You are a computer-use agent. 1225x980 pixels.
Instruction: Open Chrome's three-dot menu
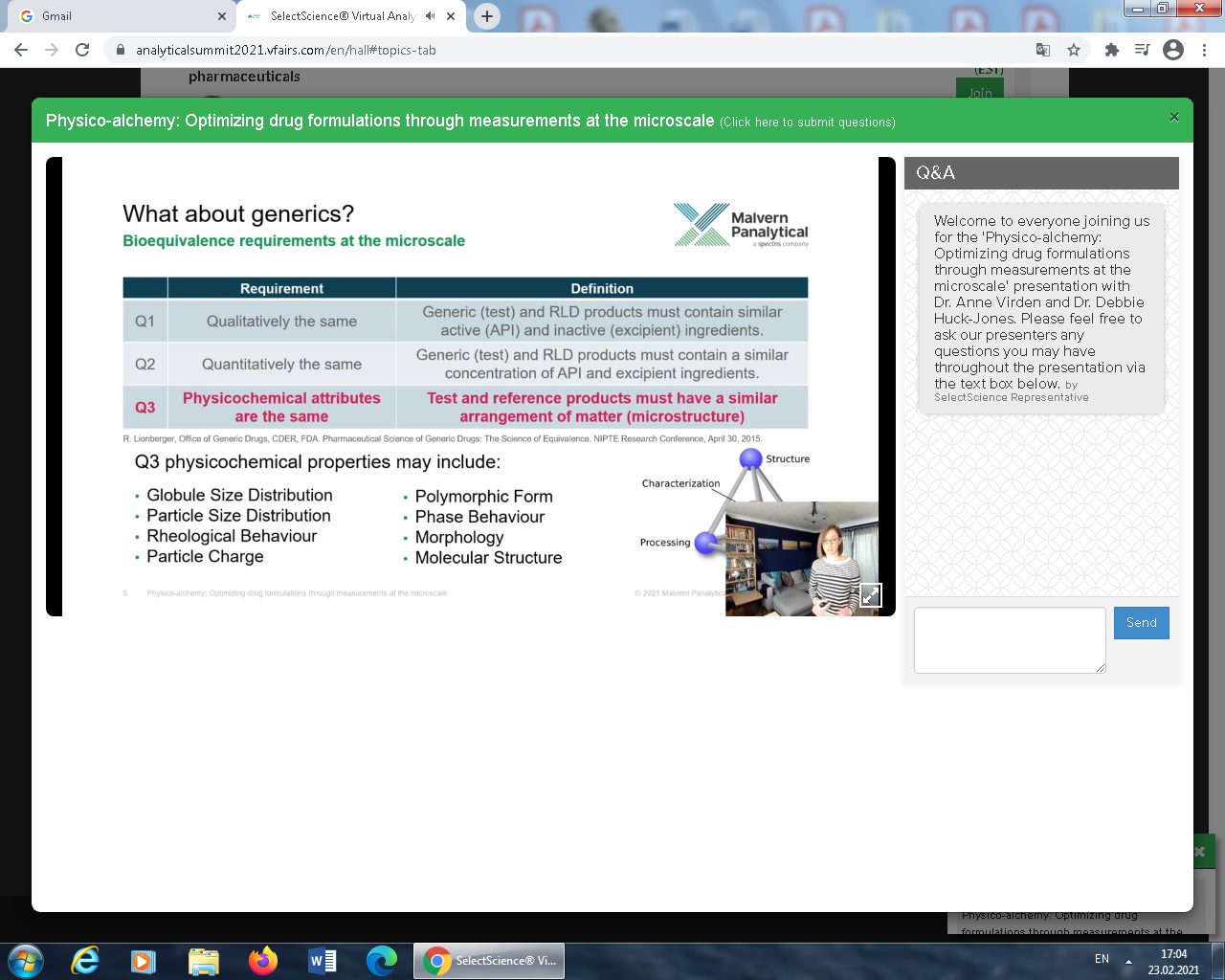pyautogui.click(x=1205, y=50)
